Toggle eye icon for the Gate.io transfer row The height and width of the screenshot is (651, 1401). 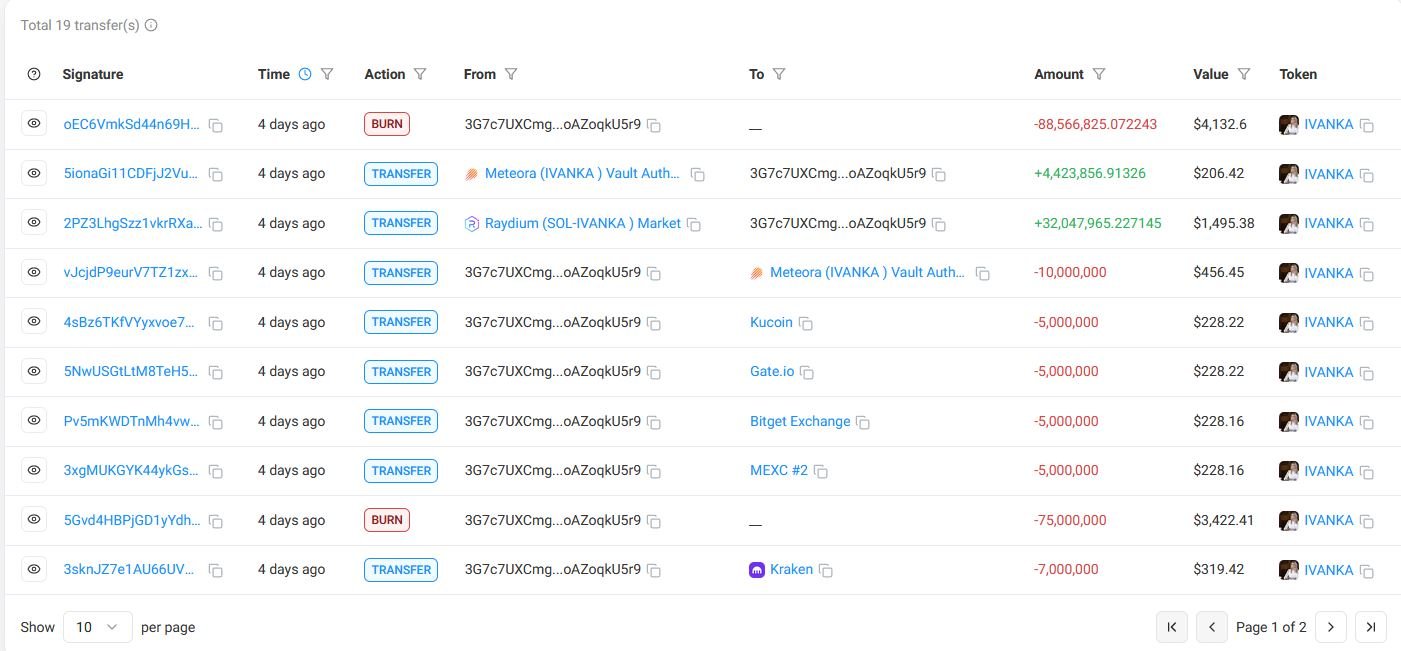pos(34,371)
